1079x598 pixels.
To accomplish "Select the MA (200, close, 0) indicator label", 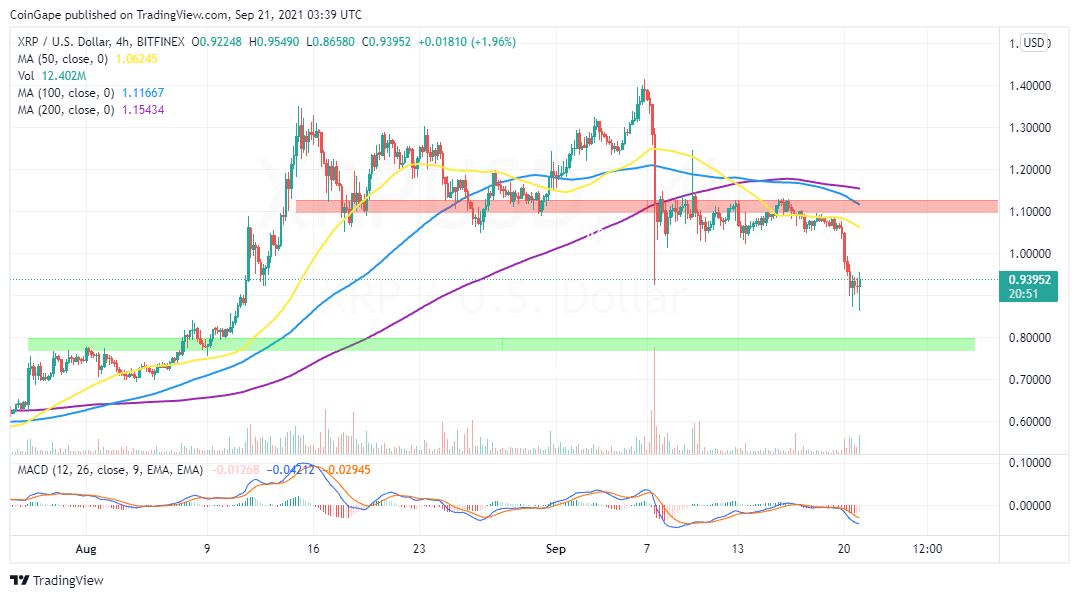I will 66,110.
